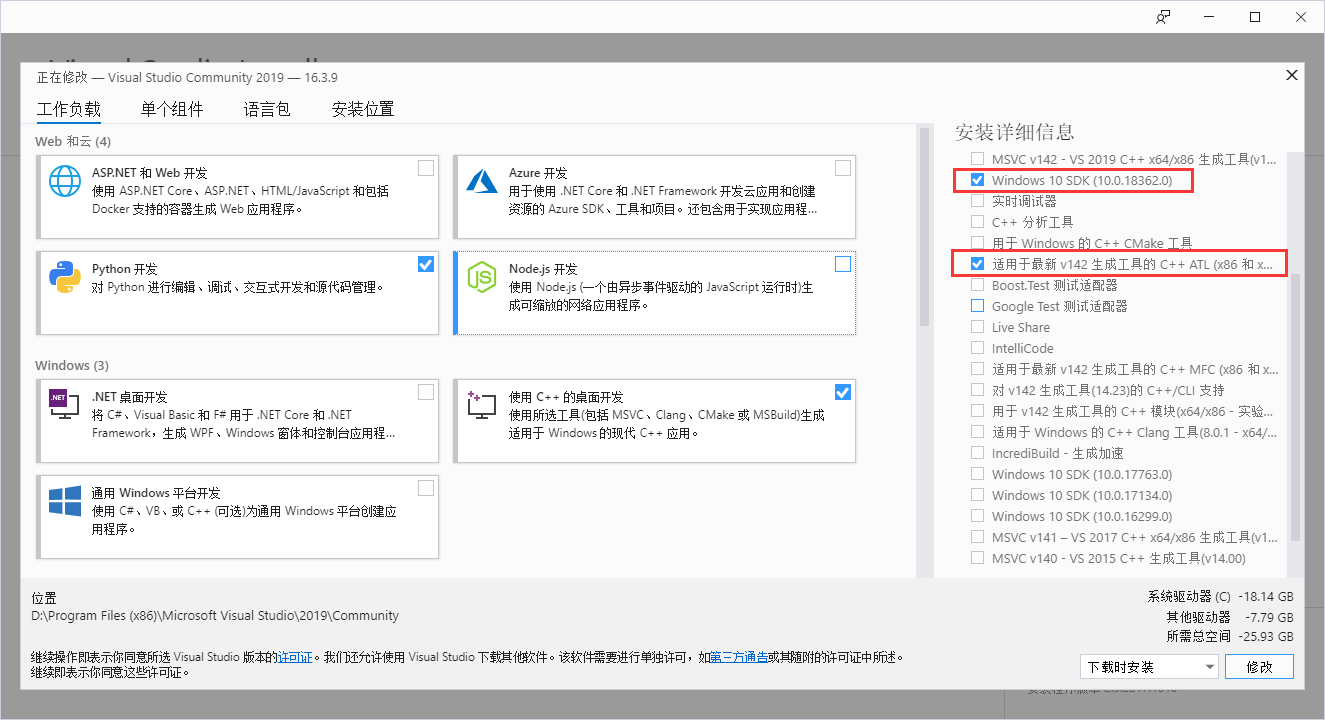Viewport: 1325px width, 720px height.
Task: Click the C++ desktop development icon
Action: click(483, 404)
